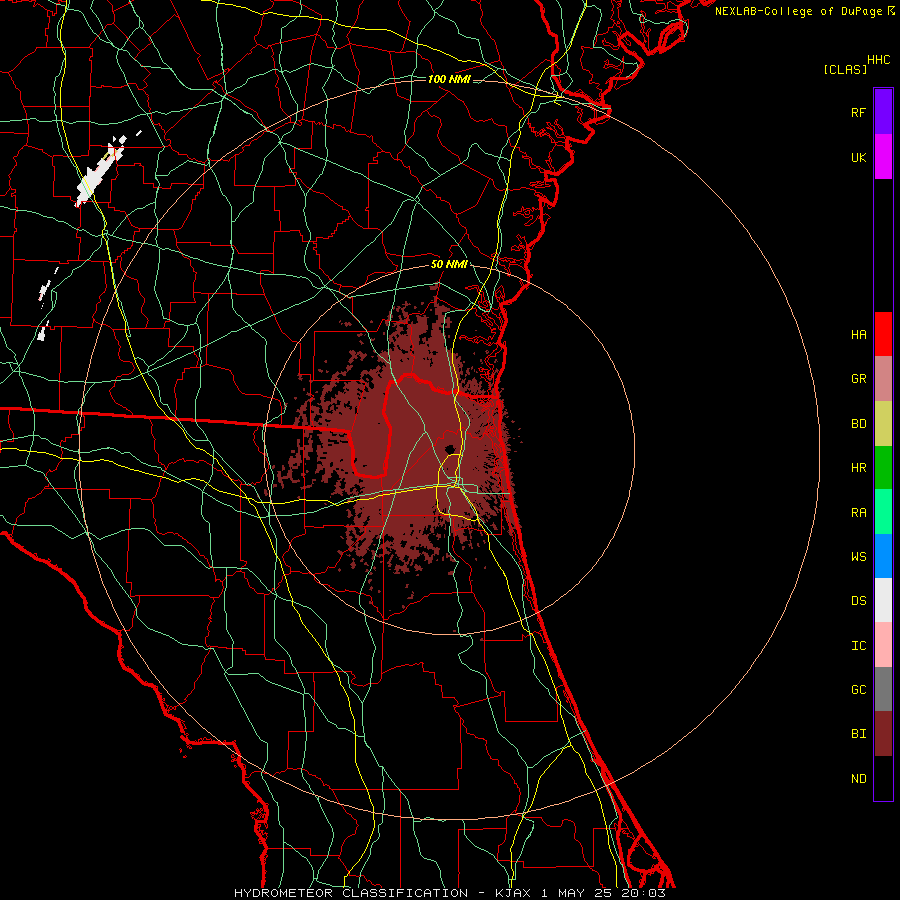
Task: Click the 'RF' legend label
Action: pyautogui.click(x=858, y=112)
